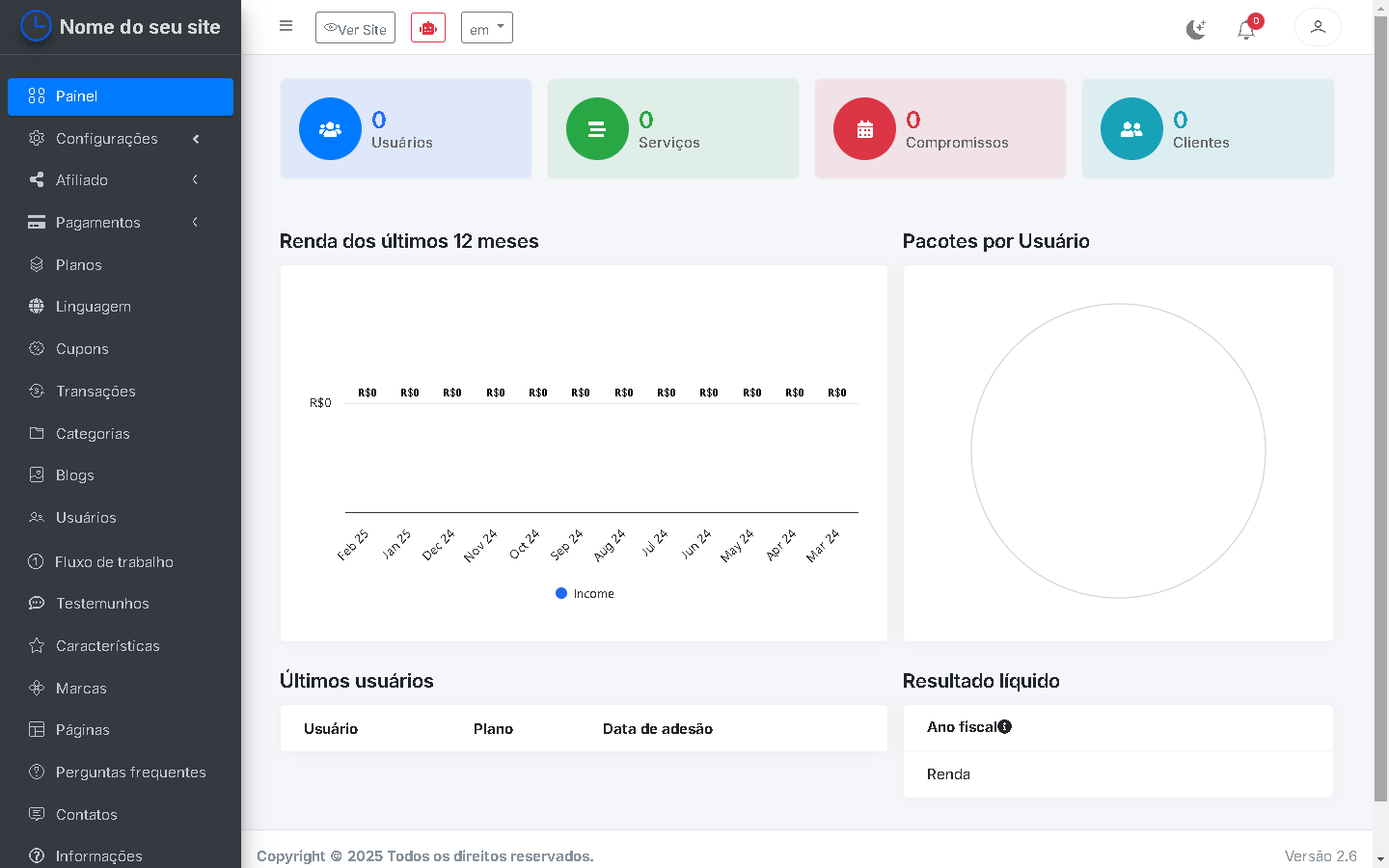Click the green Serviços card icon
The height and width of the screenshot is (868, 1389).
point(597,129)
